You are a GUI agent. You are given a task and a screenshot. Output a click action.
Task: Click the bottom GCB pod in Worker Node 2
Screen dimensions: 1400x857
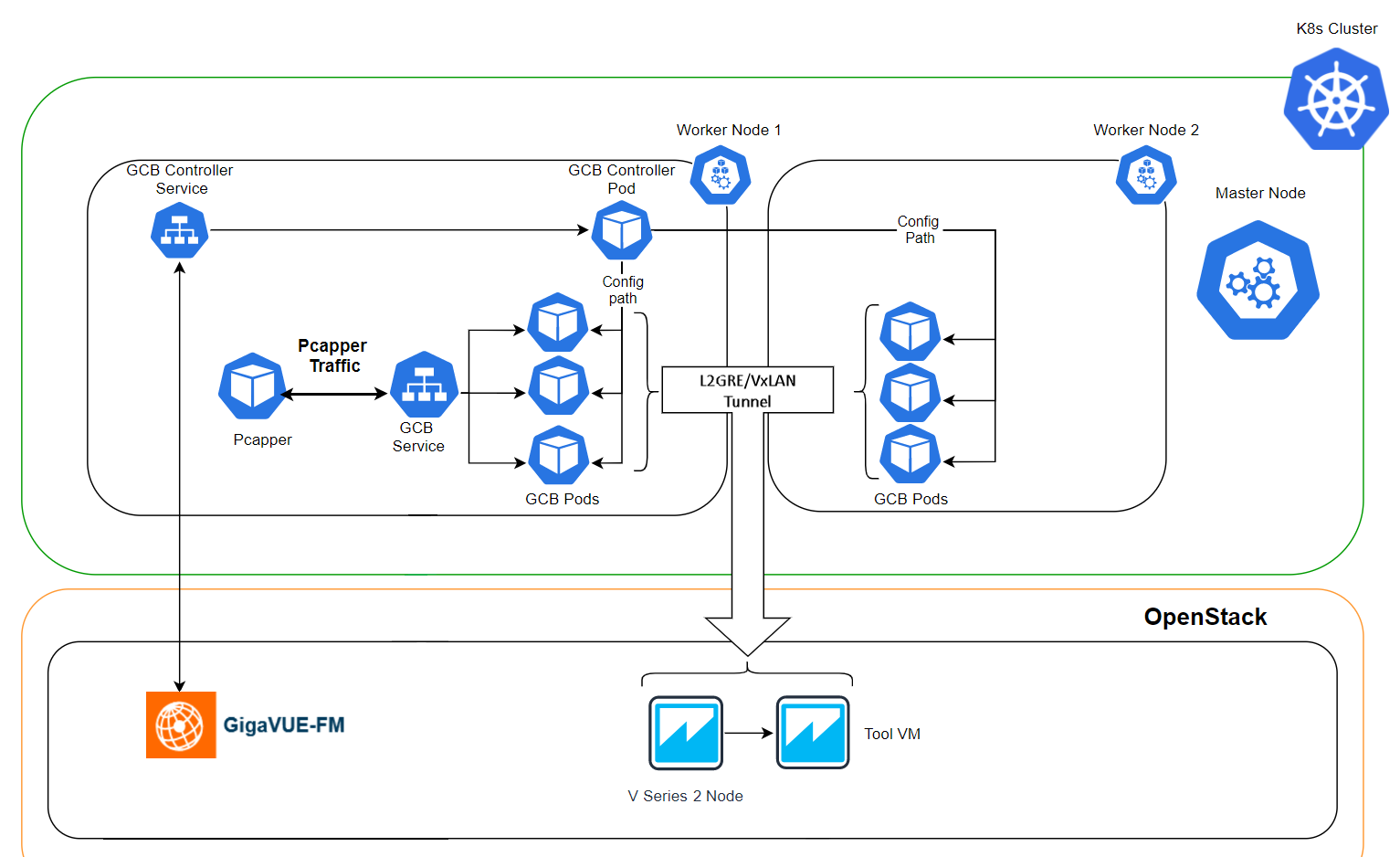click(911, 454)
